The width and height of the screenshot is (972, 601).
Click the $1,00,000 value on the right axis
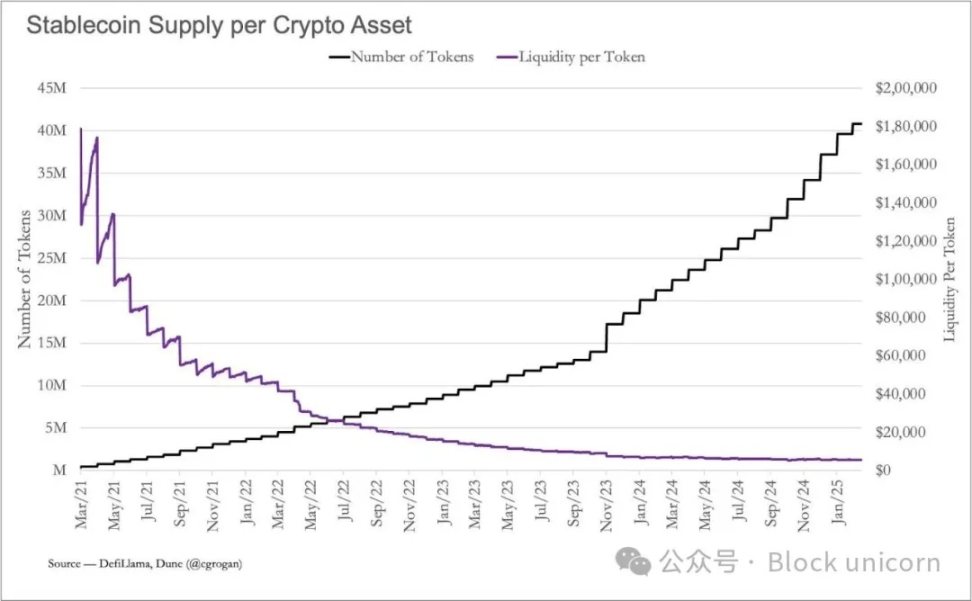[x=905, y=279]
